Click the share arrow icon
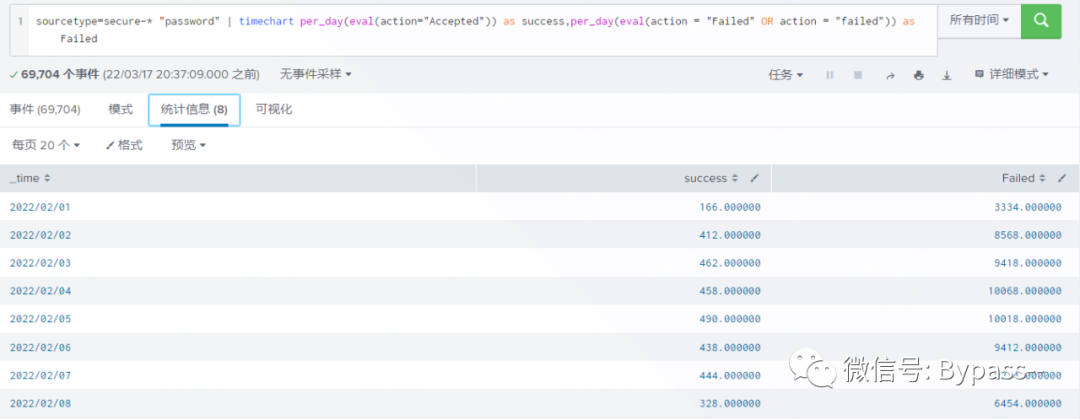Image resolution: width=1080 pixels, height=420 pixels. [889, 75]
